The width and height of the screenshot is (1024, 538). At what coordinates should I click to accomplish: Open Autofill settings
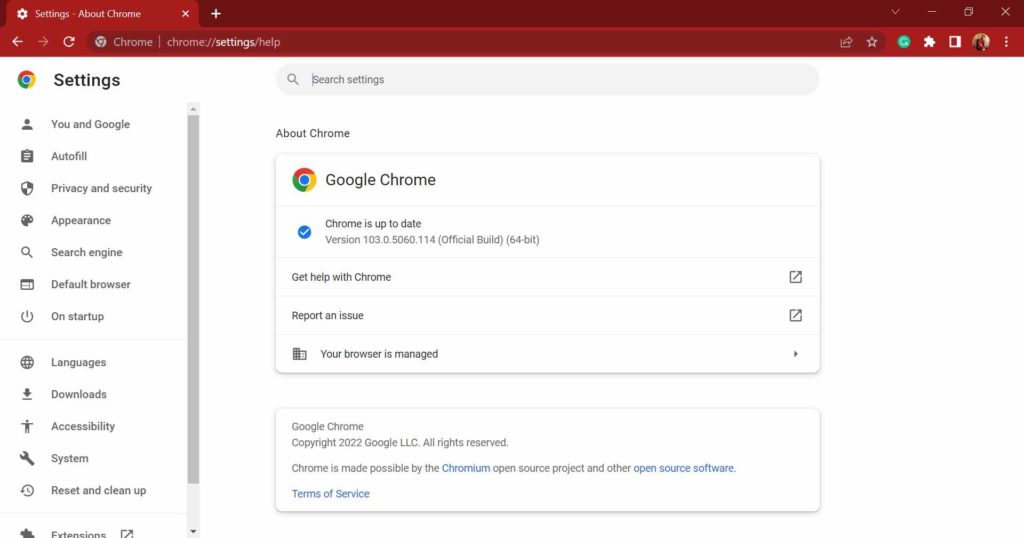(x=69, y=156)
